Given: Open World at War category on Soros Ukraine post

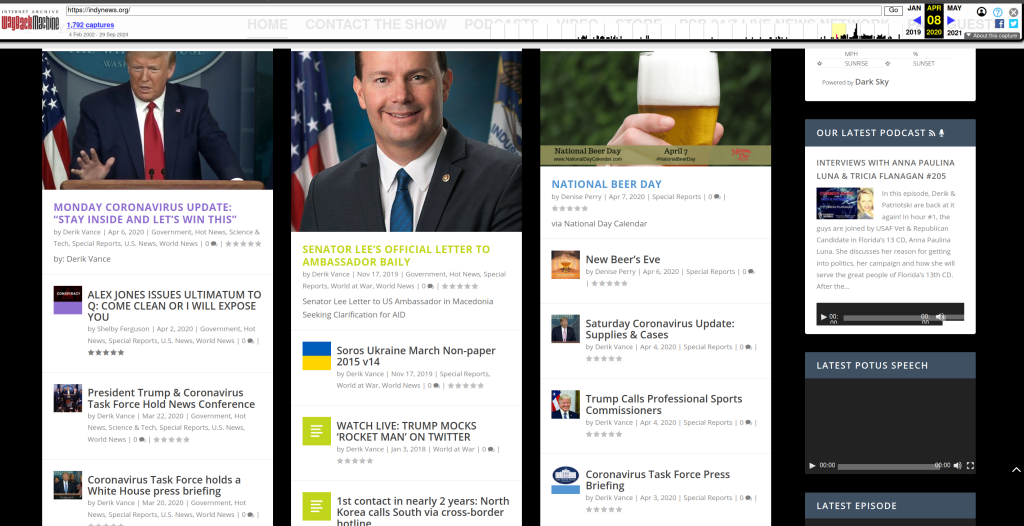Looking at the screenshot, I should [x=357, y=386].
